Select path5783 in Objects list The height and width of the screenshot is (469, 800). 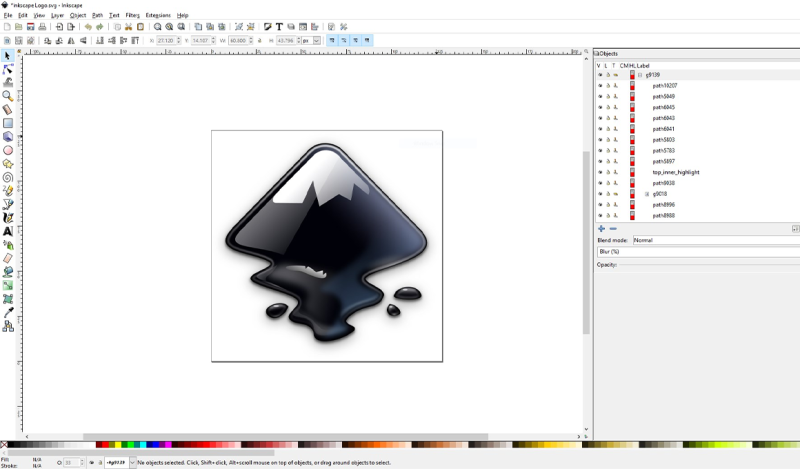pos(663,151)
